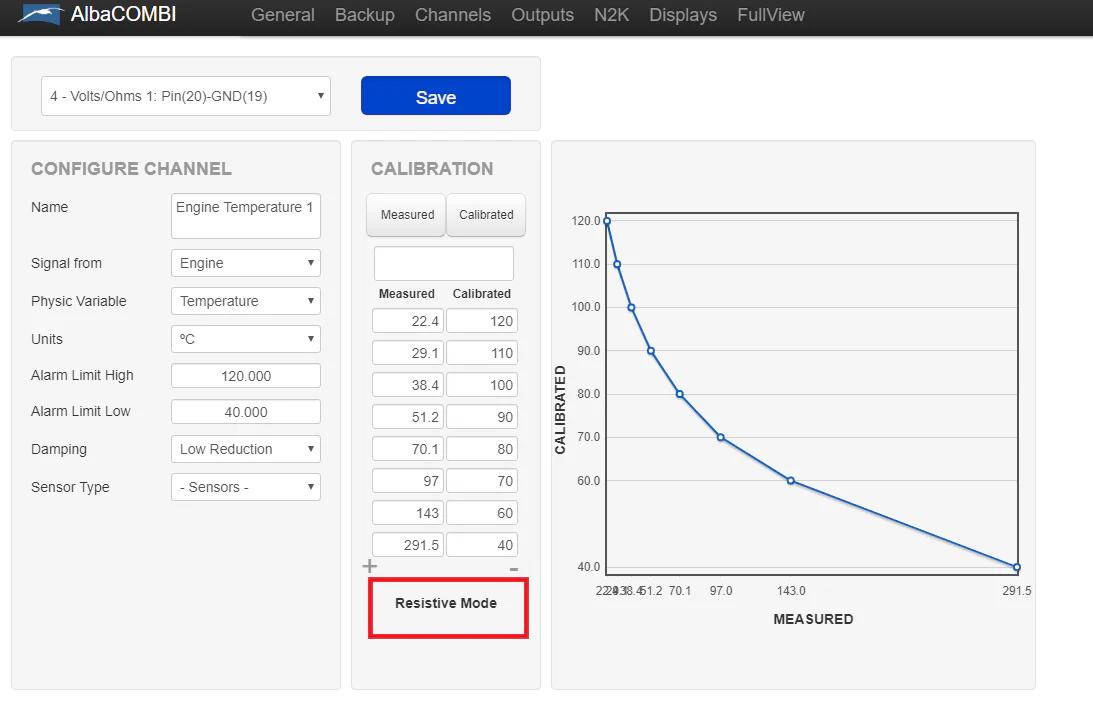Image resolution: width=1093 pixels, height=719 pixels.
Task: Remove a calibration row with minus icon
Action: tap(514, 569)
